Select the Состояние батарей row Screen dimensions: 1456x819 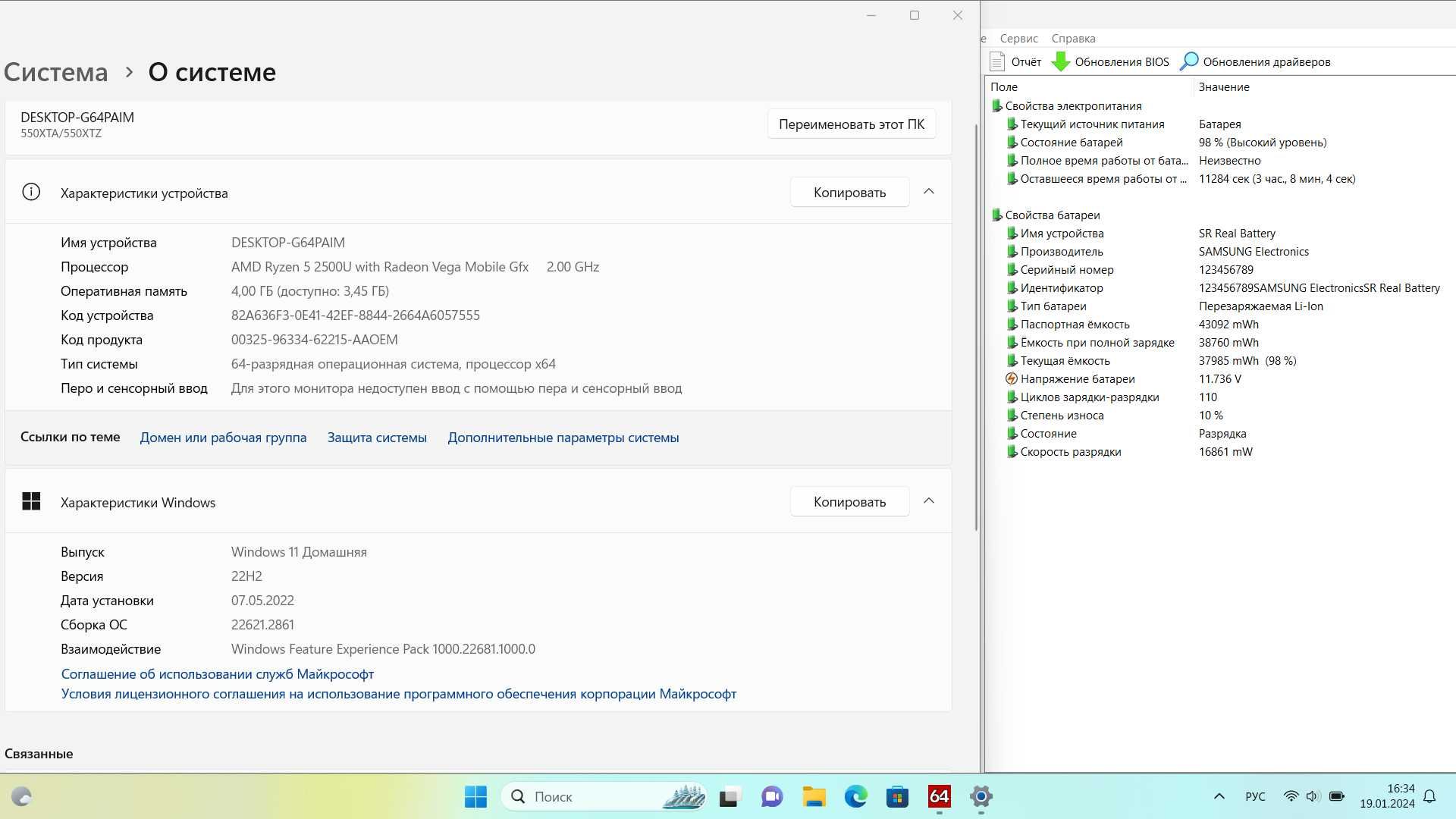1221,143
